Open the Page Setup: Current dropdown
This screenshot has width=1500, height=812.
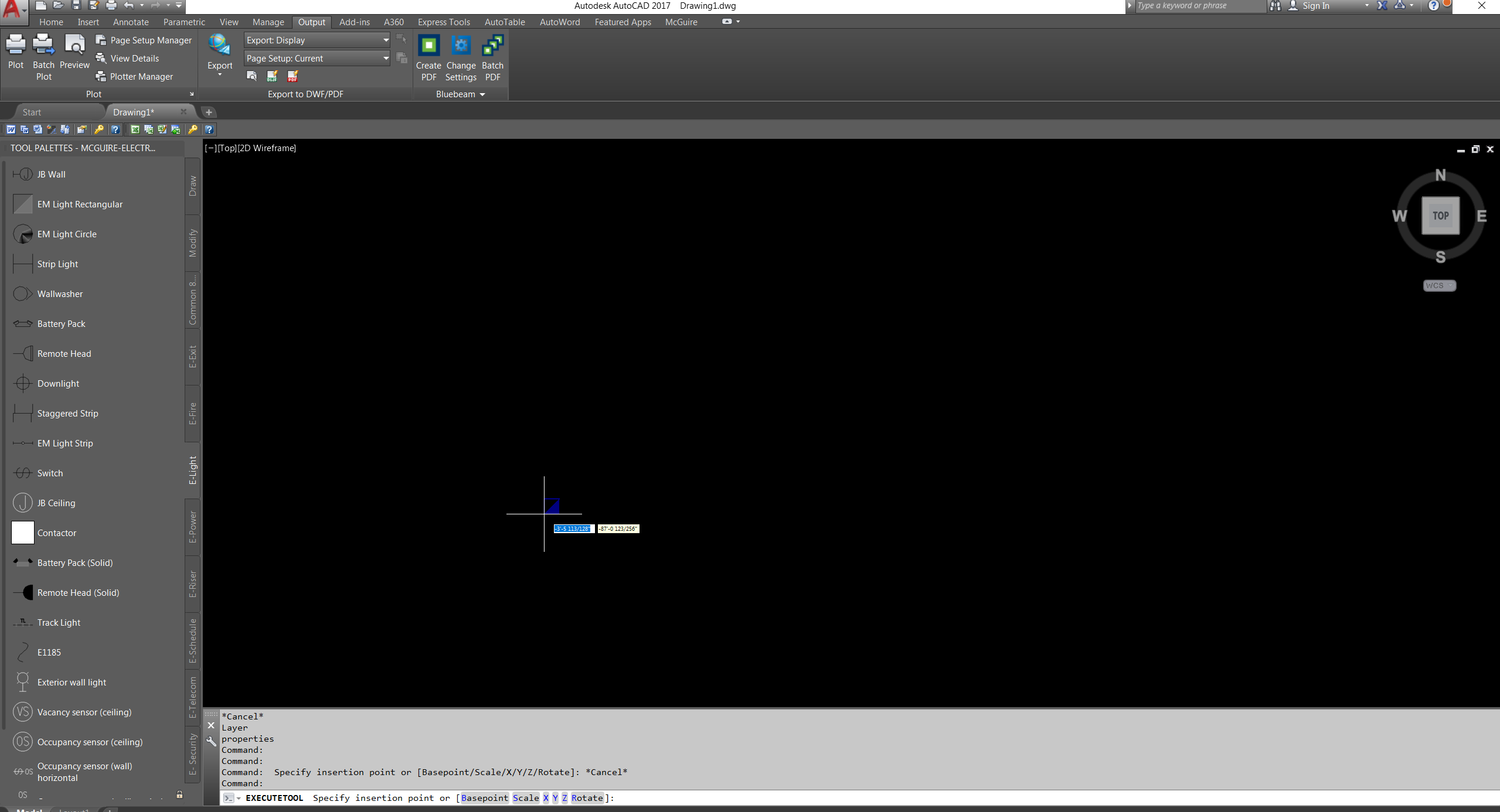pos(384,58)
